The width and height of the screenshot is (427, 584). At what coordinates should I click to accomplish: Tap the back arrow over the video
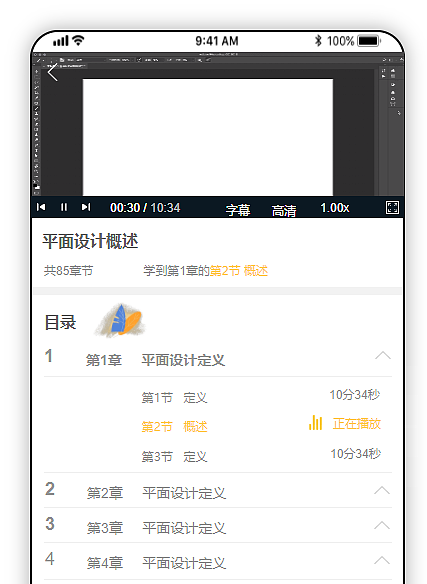point(53,72)
